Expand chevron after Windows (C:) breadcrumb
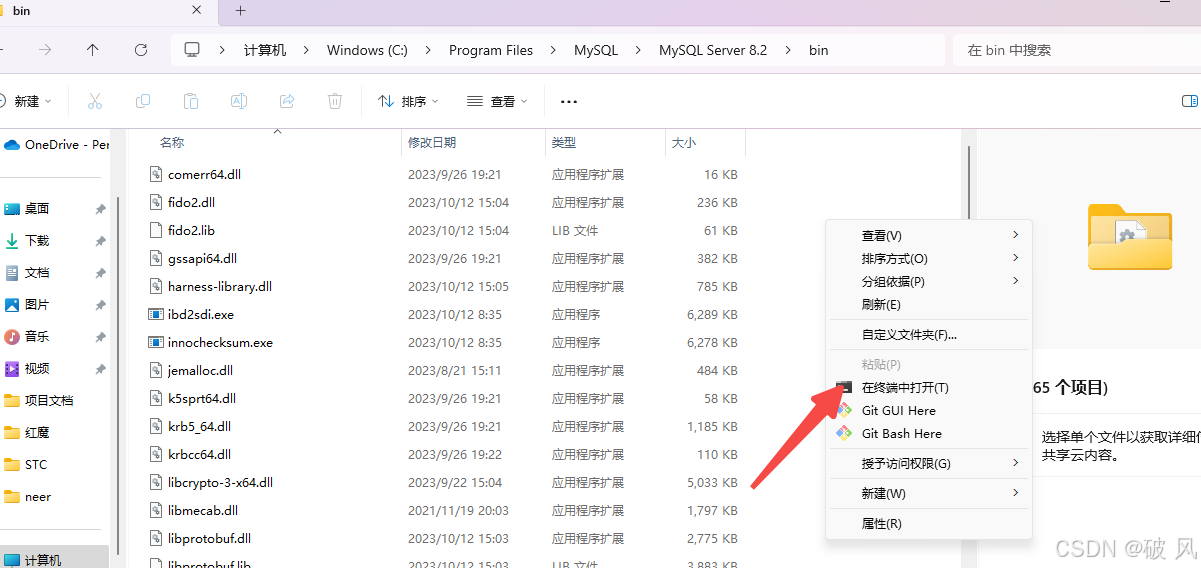Screen dimensions: 1201x568 point(428,50)
